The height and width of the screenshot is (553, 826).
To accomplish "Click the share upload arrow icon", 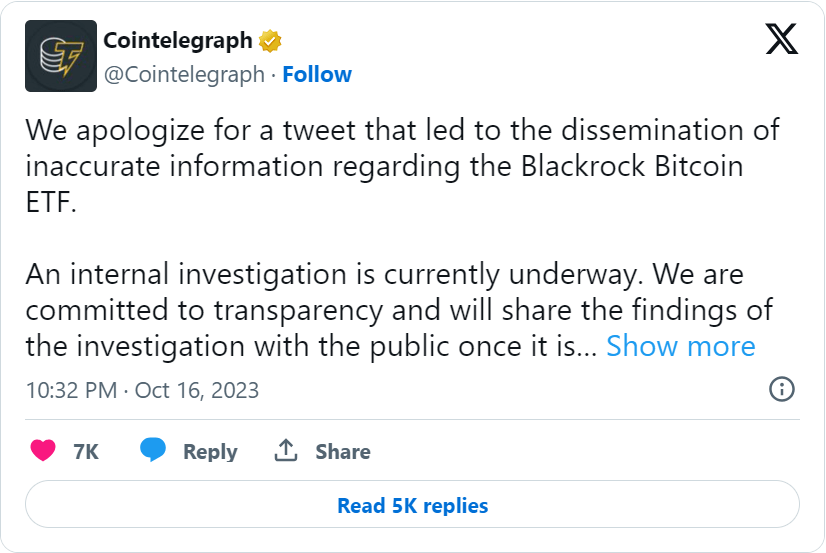I will click(286, 451).
